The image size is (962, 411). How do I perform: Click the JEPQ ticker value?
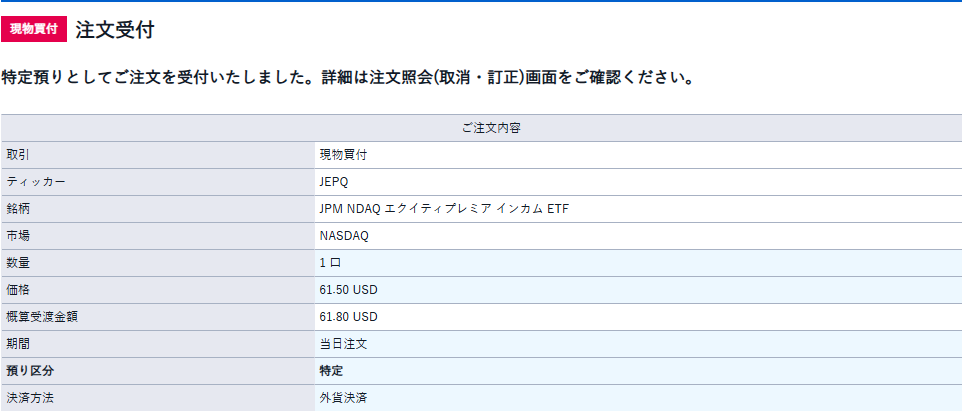(x=334, y=182)
